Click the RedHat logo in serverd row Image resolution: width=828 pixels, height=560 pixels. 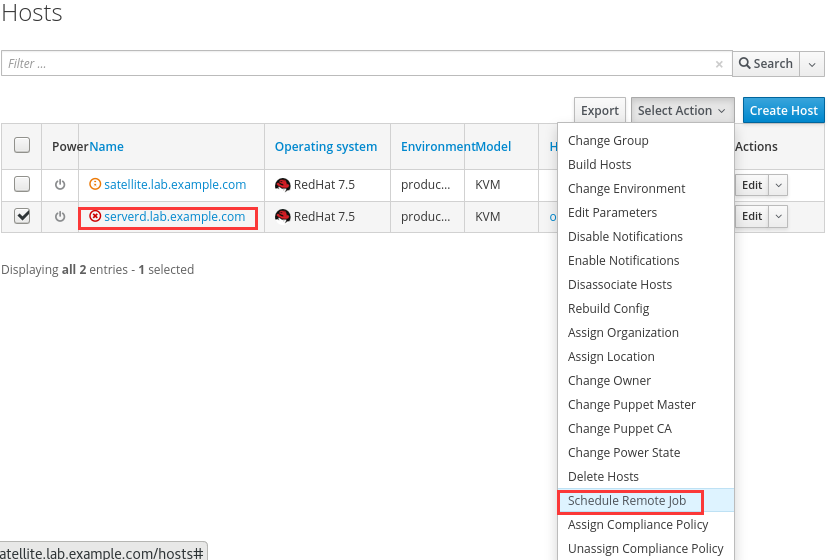click(283, 217)
